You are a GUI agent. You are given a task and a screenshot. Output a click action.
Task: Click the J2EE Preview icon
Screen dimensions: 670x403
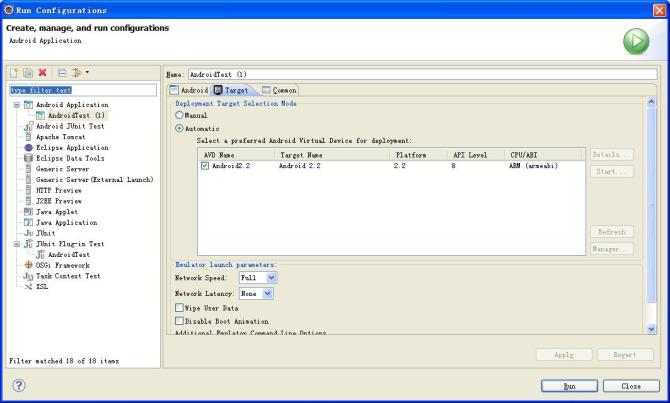(28, 201)
